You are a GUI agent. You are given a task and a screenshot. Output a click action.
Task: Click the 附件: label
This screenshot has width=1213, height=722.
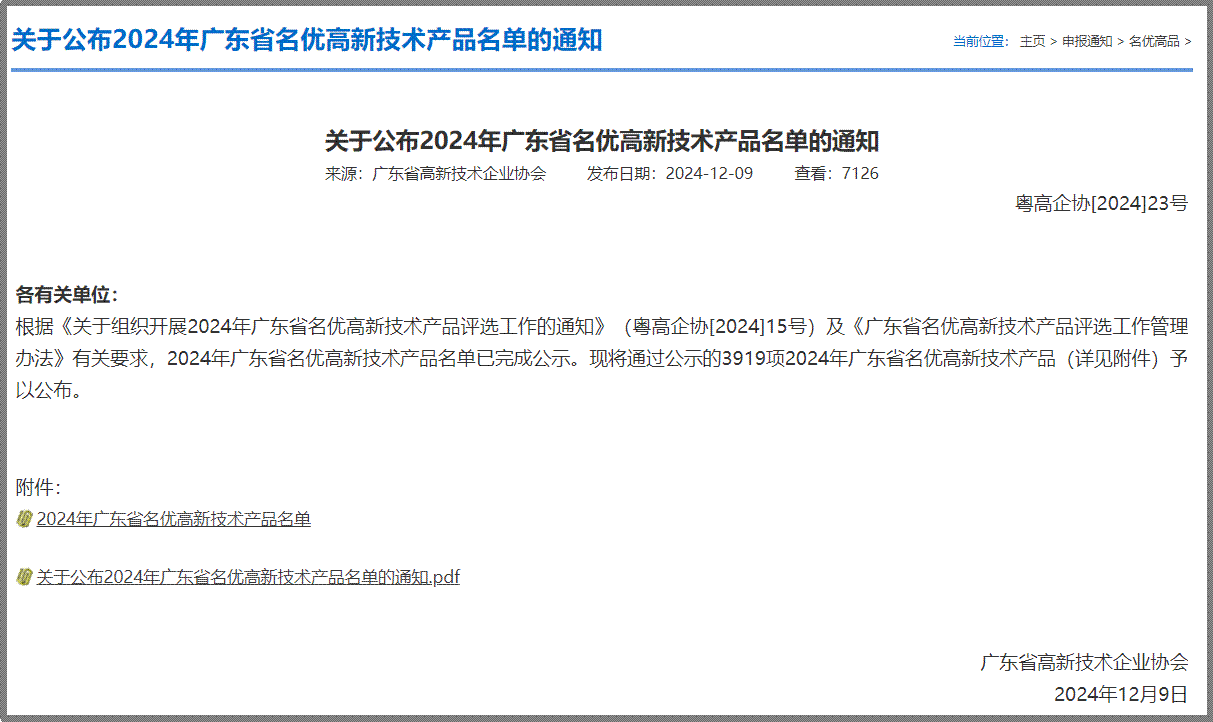(x=39, y=487)
